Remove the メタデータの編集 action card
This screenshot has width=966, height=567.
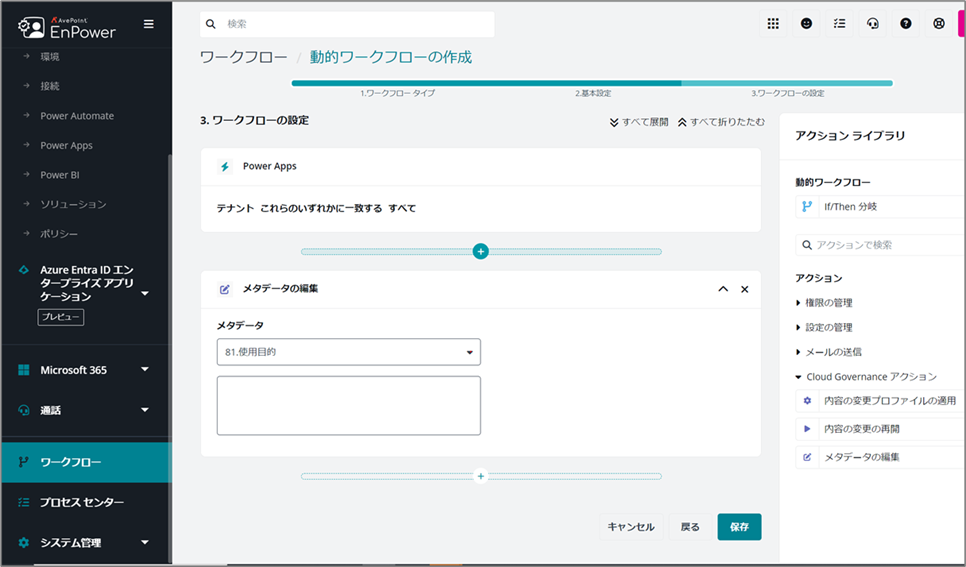coord(745,289)
